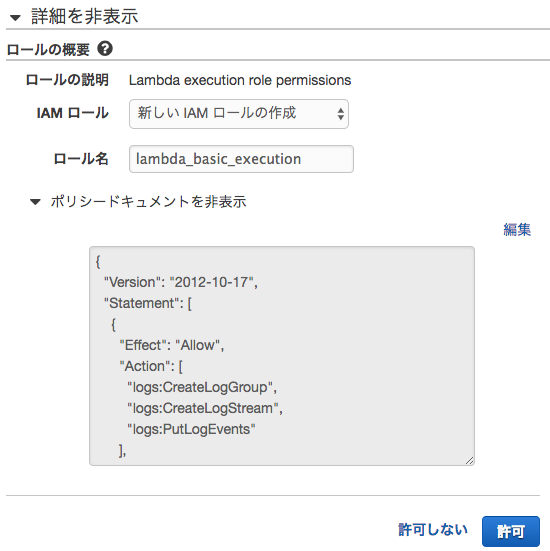This screenshot has height=551, width=550.
Task: Click the blue 許可 button
Action: 511,531
